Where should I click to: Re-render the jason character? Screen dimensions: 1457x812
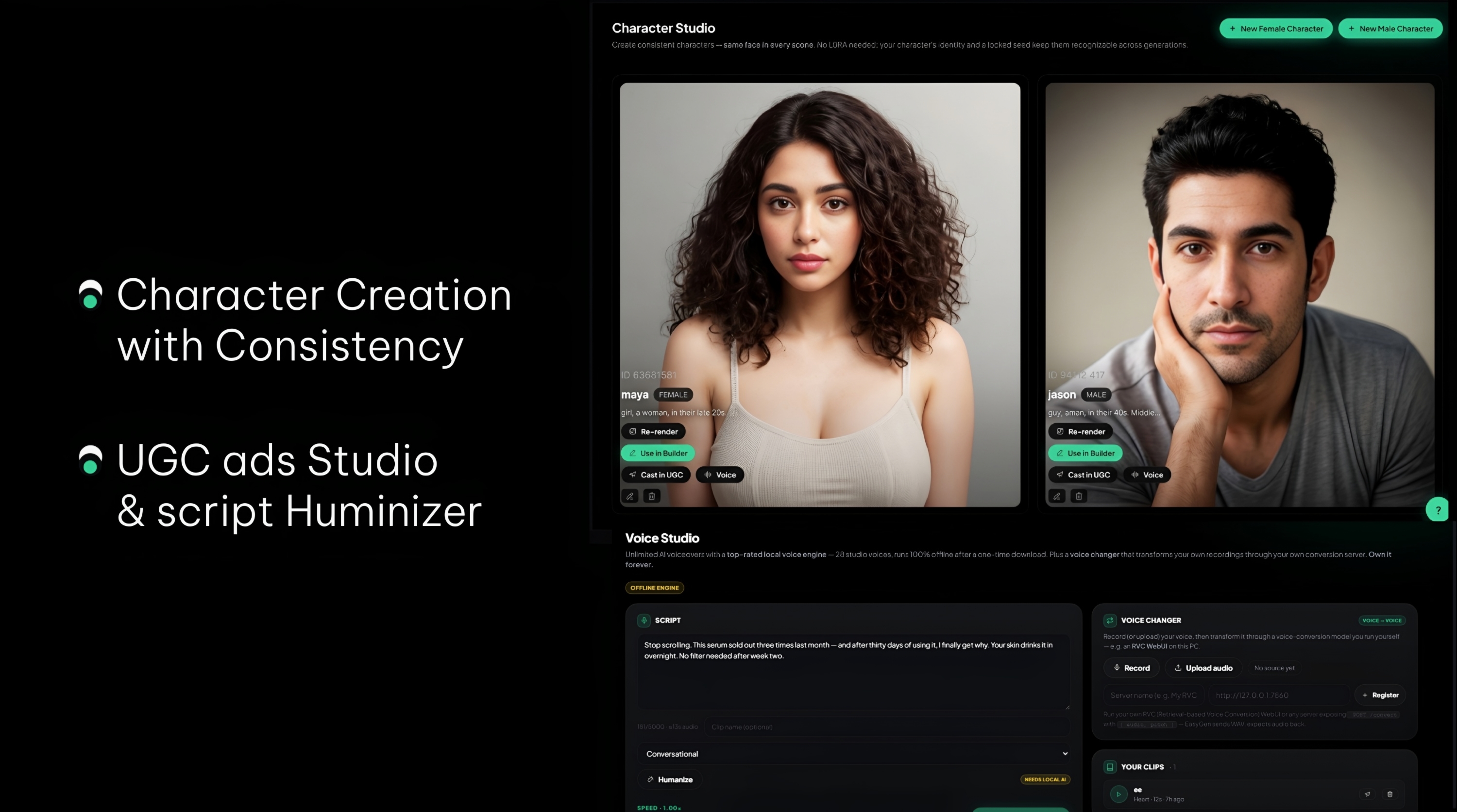[x=1080, y=431]
